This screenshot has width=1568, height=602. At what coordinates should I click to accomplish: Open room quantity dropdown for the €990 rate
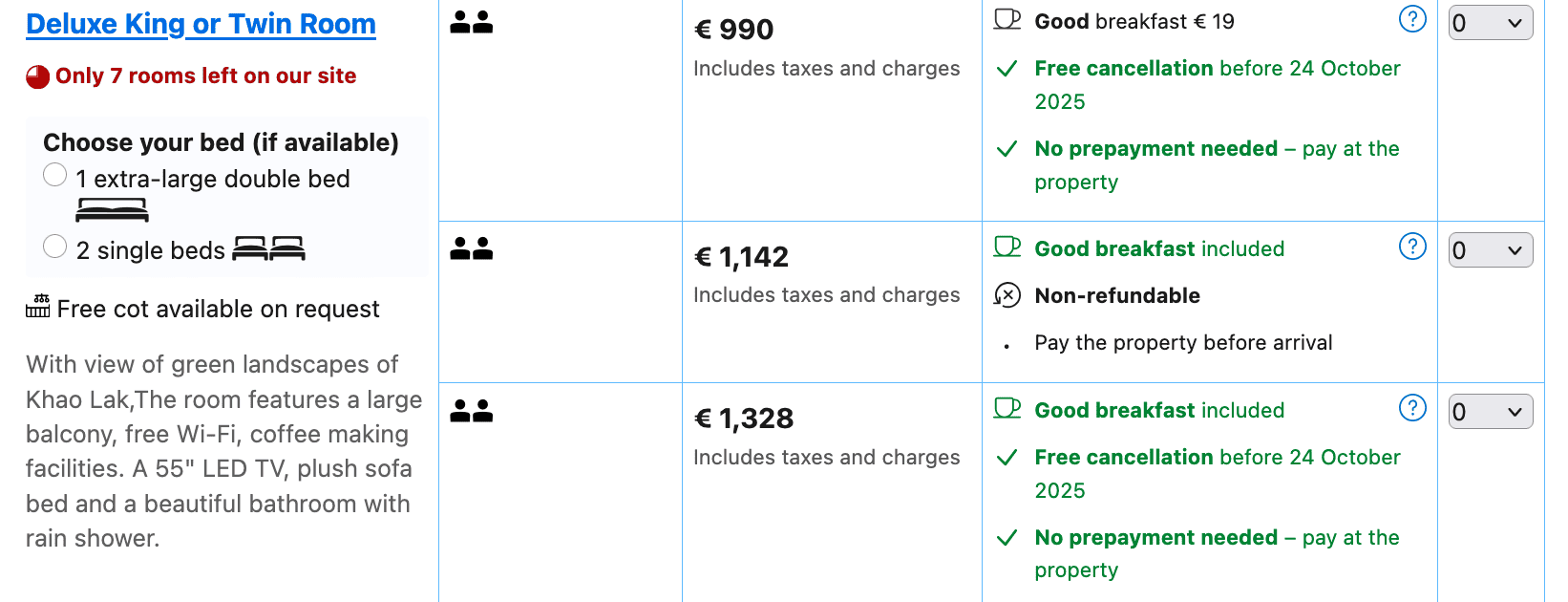1490,23
